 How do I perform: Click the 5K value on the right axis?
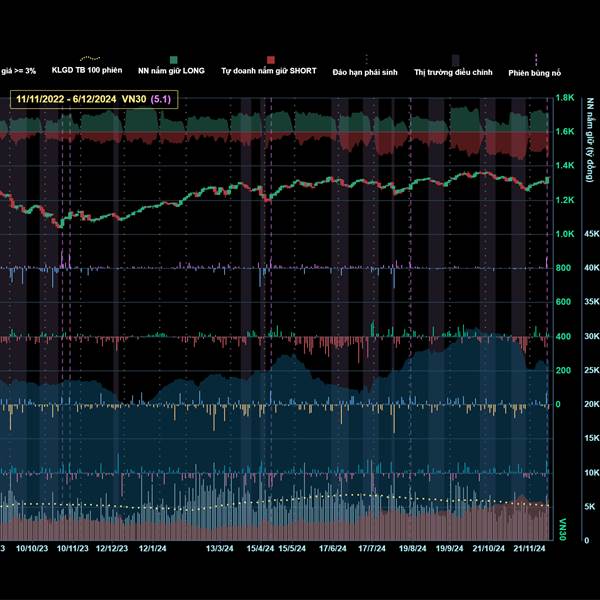point(590,507)
